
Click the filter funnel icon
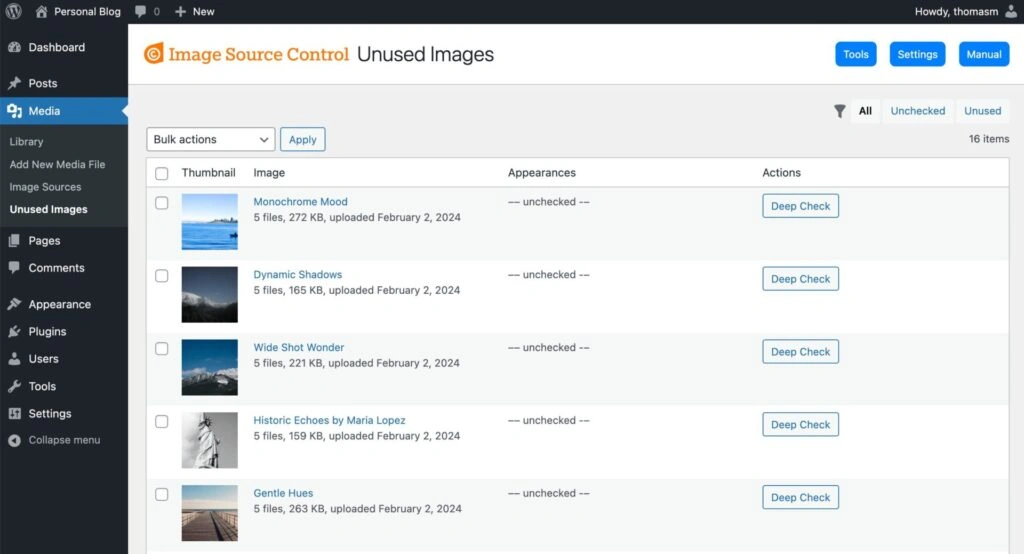(840, 111)
